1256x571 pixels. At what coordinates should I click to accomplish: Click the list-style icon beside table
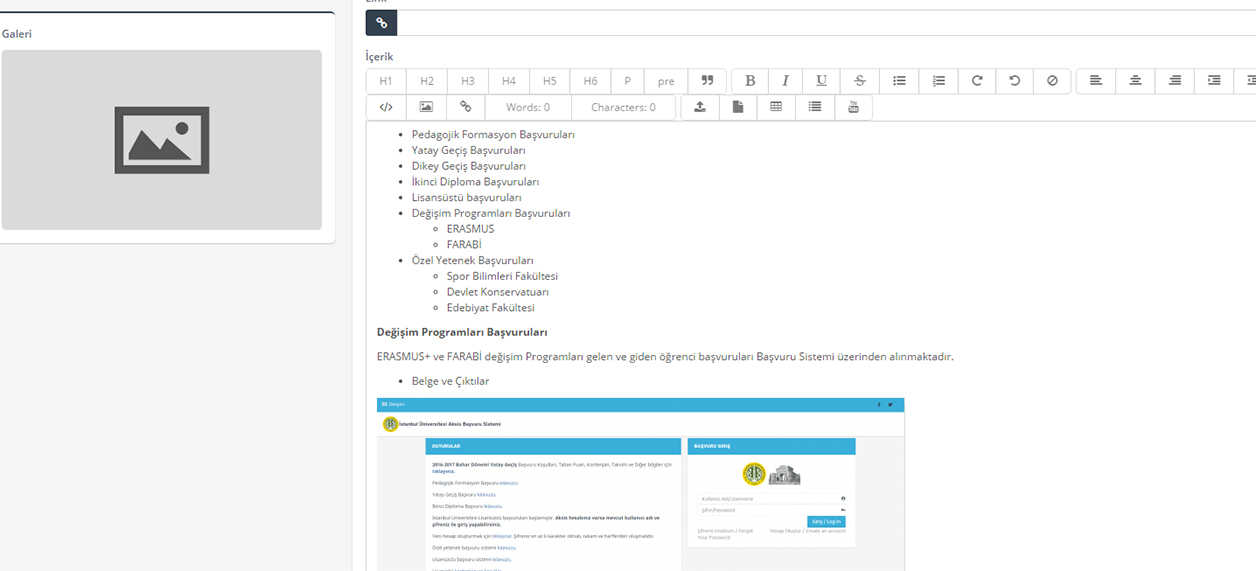coord(815,107)
